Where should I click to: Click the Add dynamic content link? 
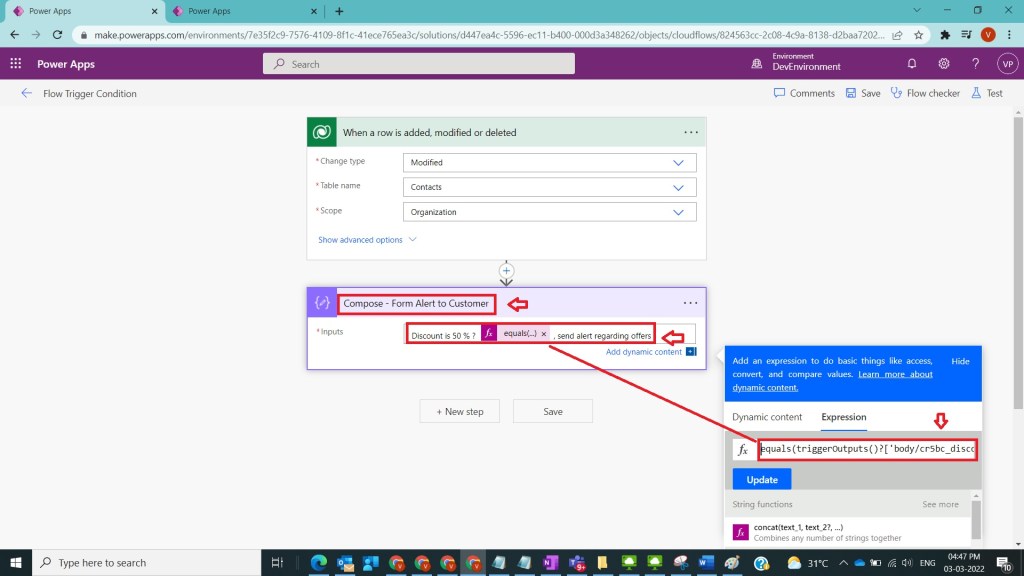point(643,352)
